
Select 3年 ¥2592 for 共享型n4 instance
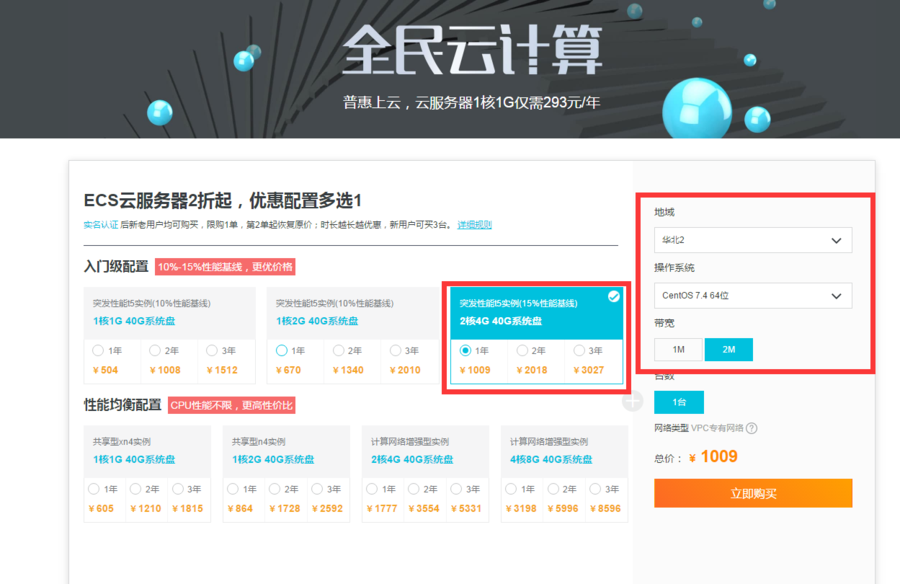pyautogui.click(x=317, y=489)
